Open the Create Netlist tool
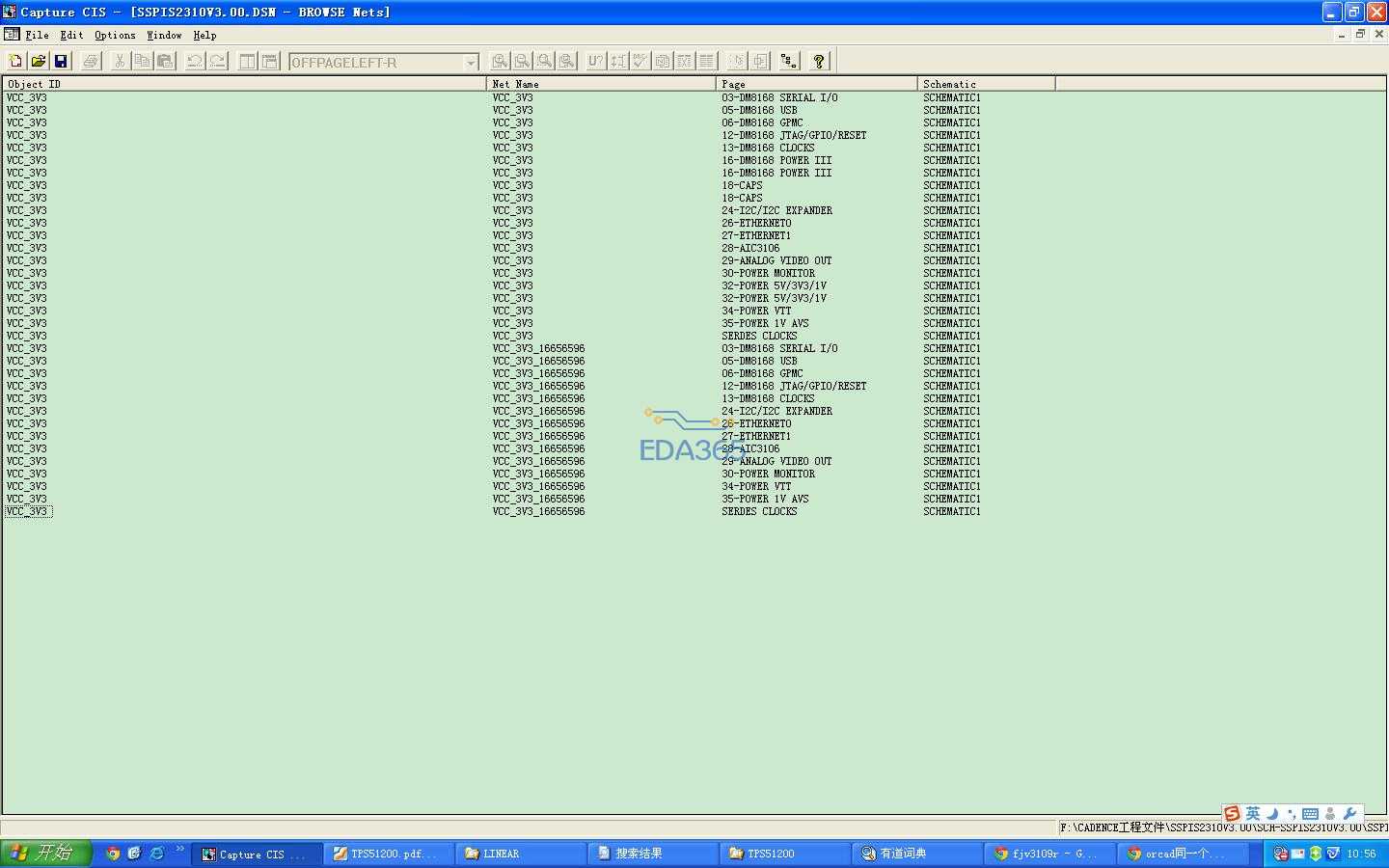 [x=663, y=62]
